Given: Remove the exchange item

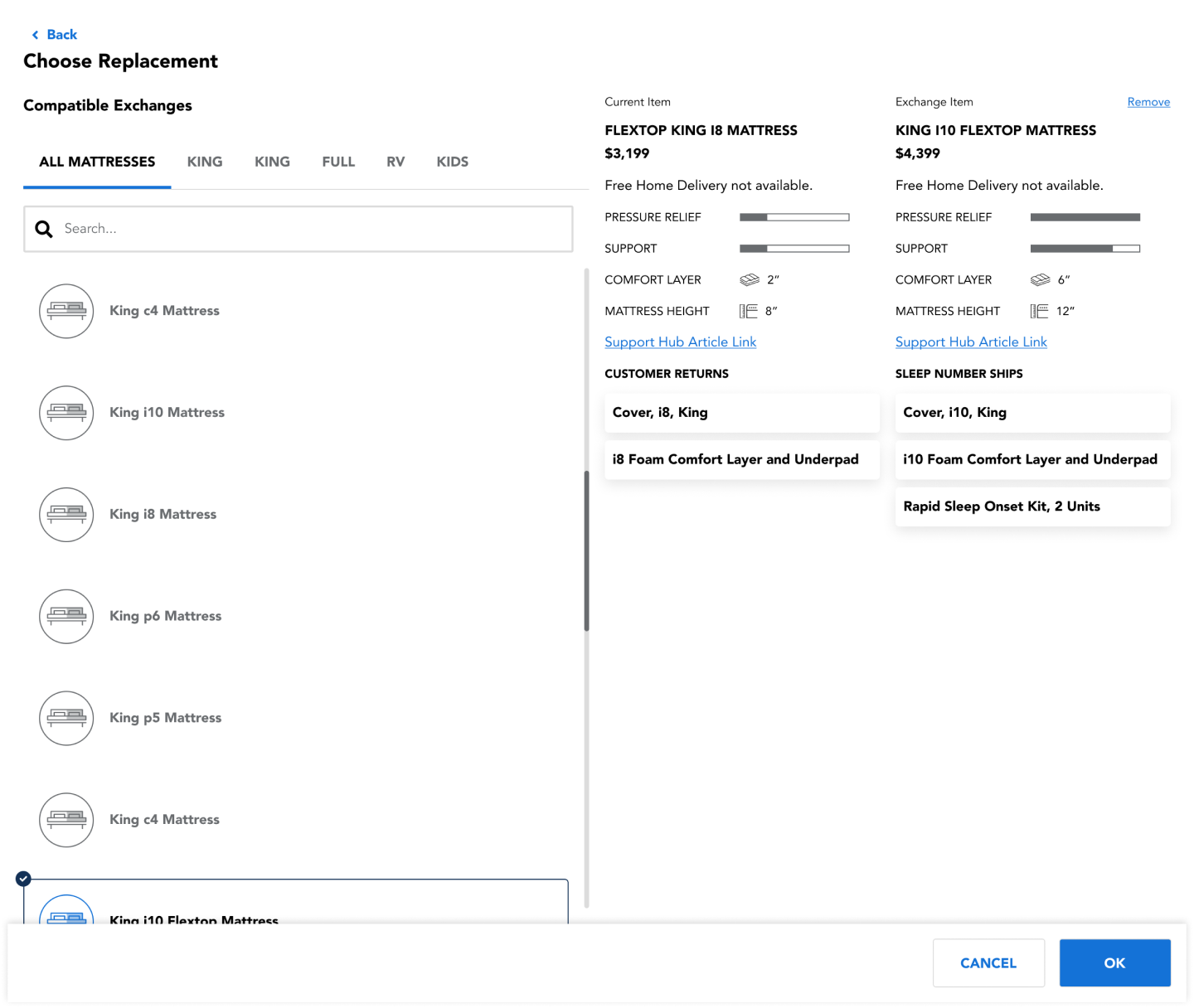Looking at the screenshot, I should pos(1148,102).
